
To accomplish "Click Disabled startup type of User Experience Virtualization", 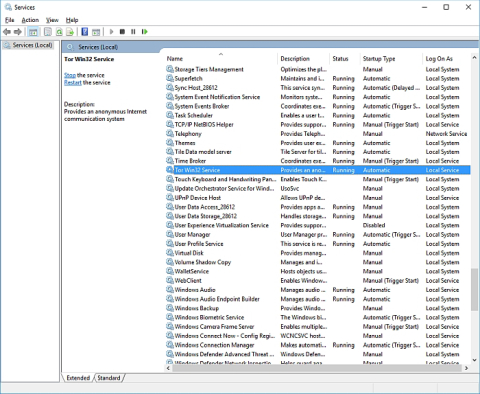I will tap(374, 225).
